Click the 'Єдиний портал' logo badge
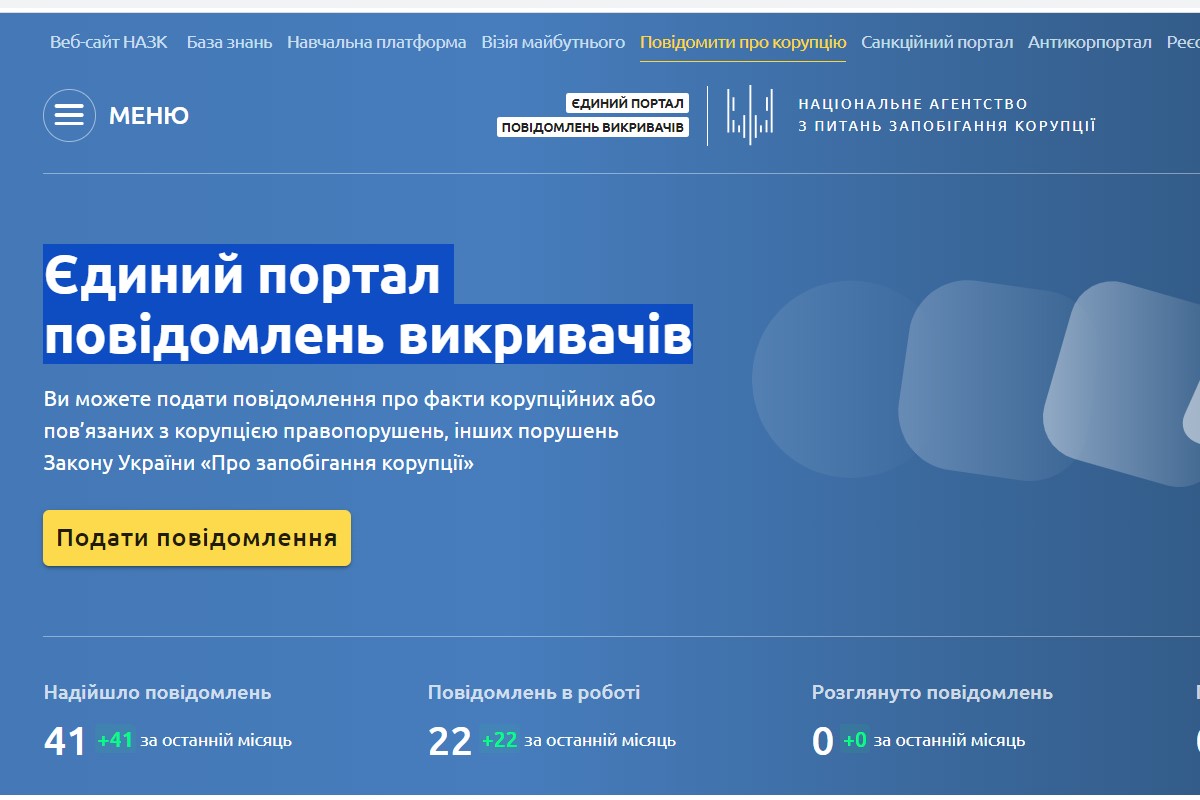This screenshot has height=800, width=1200. [627, 104]
